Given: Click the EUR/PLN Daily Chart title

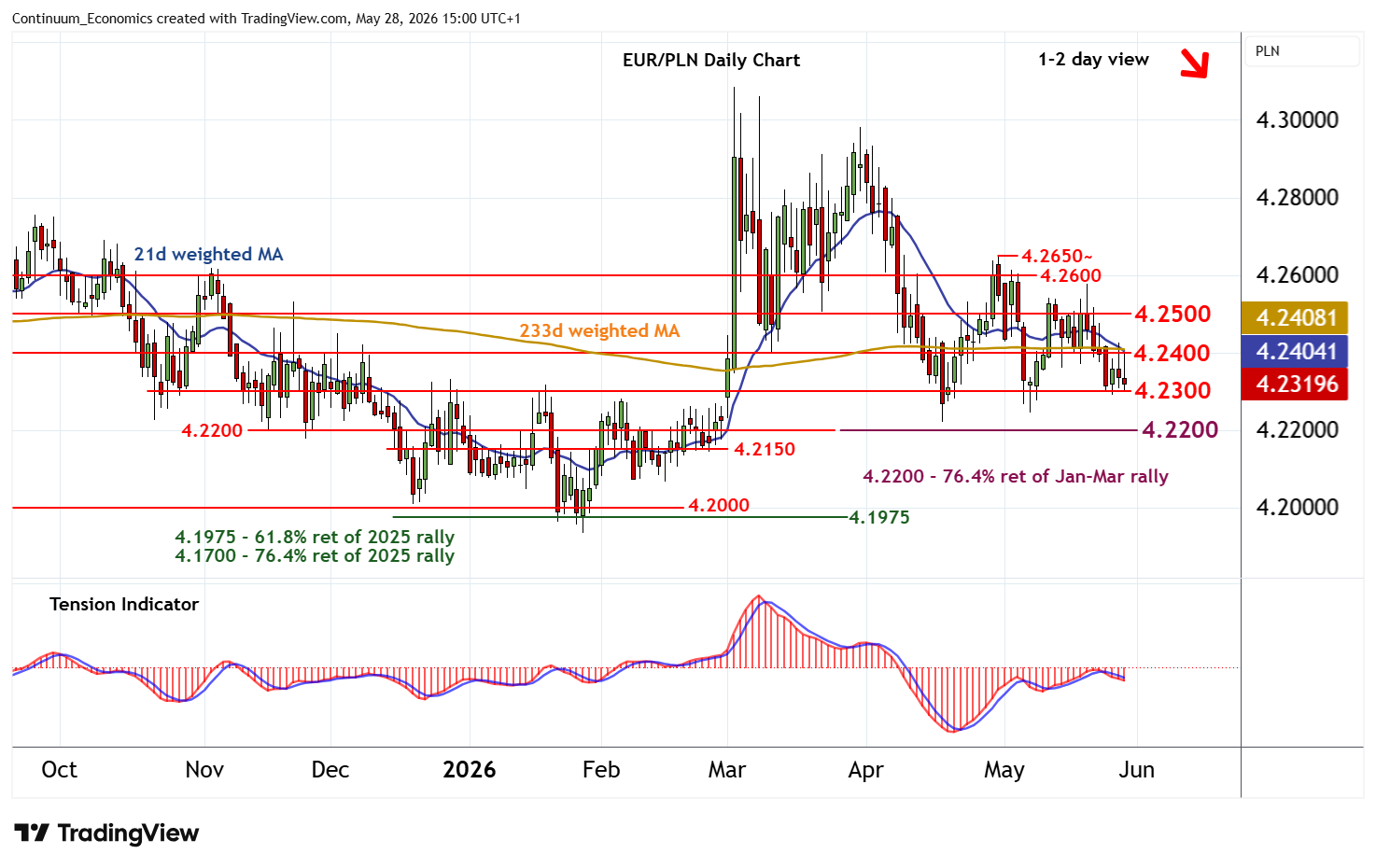Looking at the screenshot, I should [711, 60].
